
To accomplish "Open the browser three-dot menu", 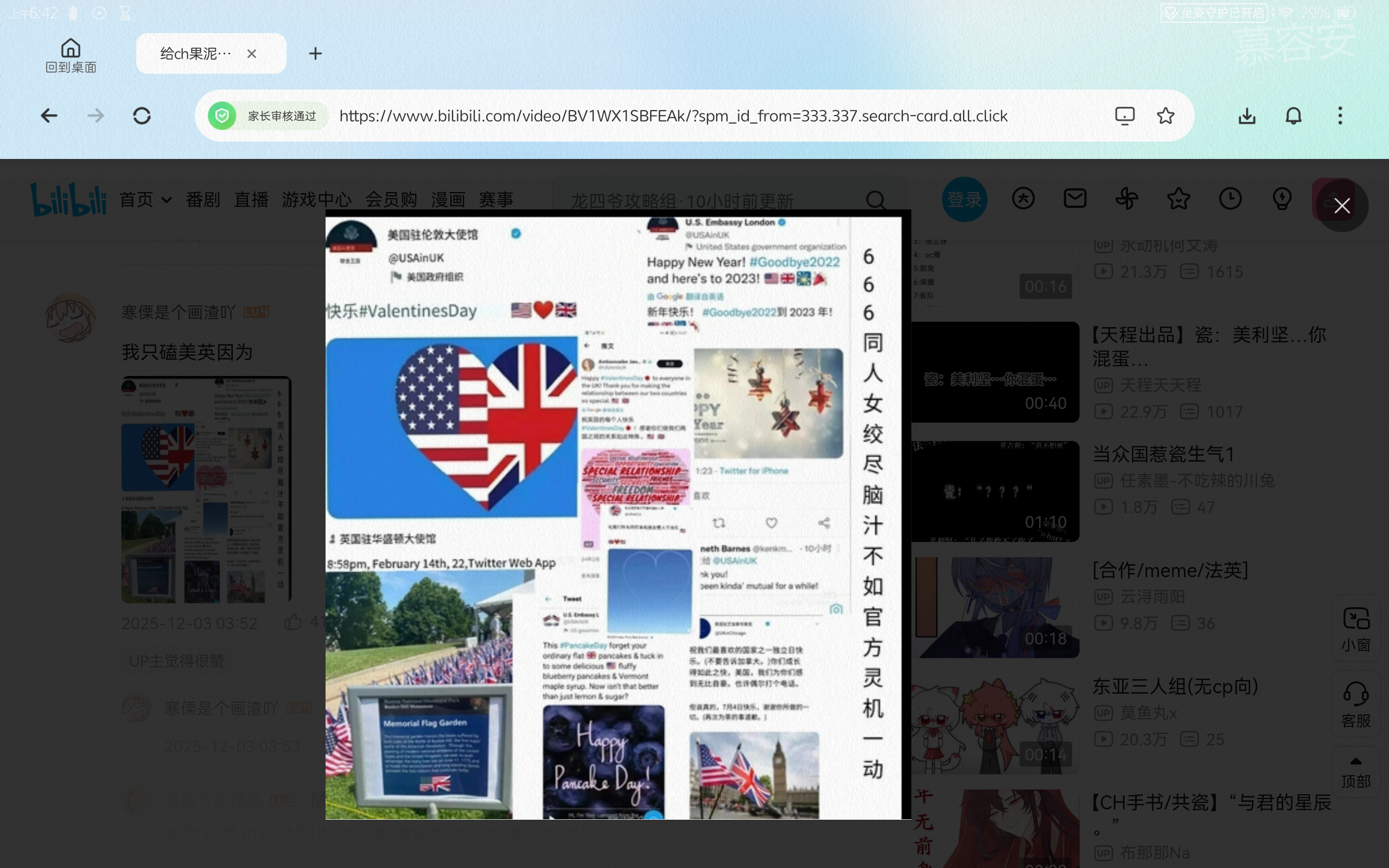I will click(x=1340, y=116).
